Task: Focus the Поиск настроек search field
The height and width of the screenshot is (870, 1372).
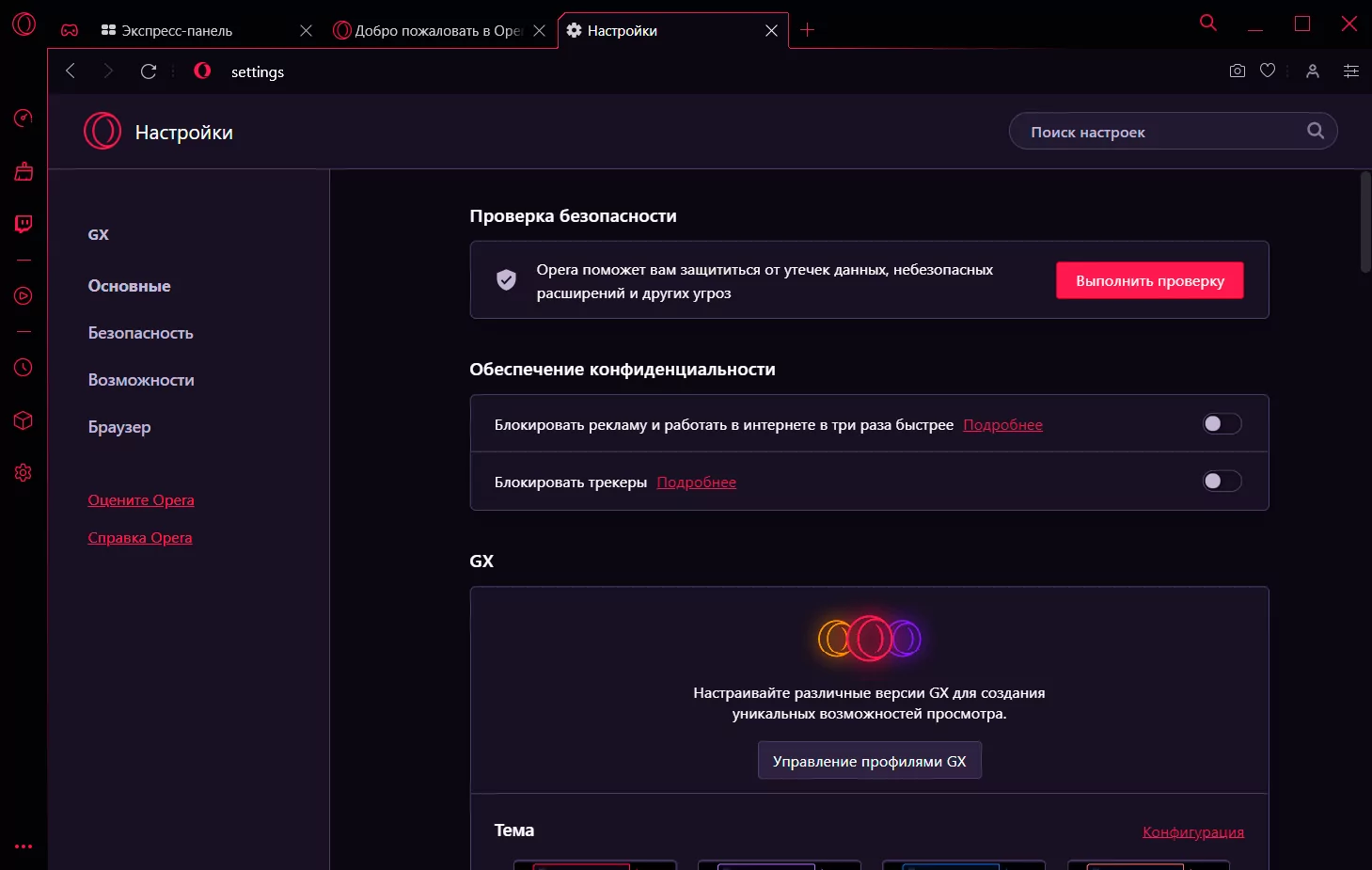Action: pos(1173,131)
